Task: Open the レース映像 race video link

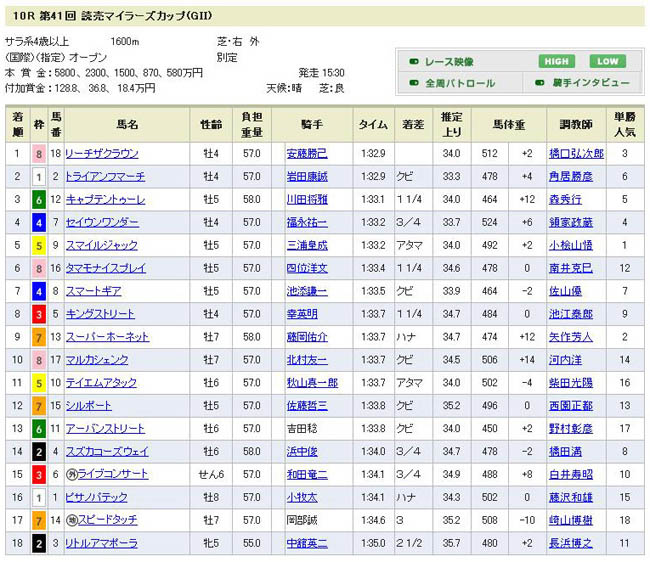Action: [x=454, y=62]
